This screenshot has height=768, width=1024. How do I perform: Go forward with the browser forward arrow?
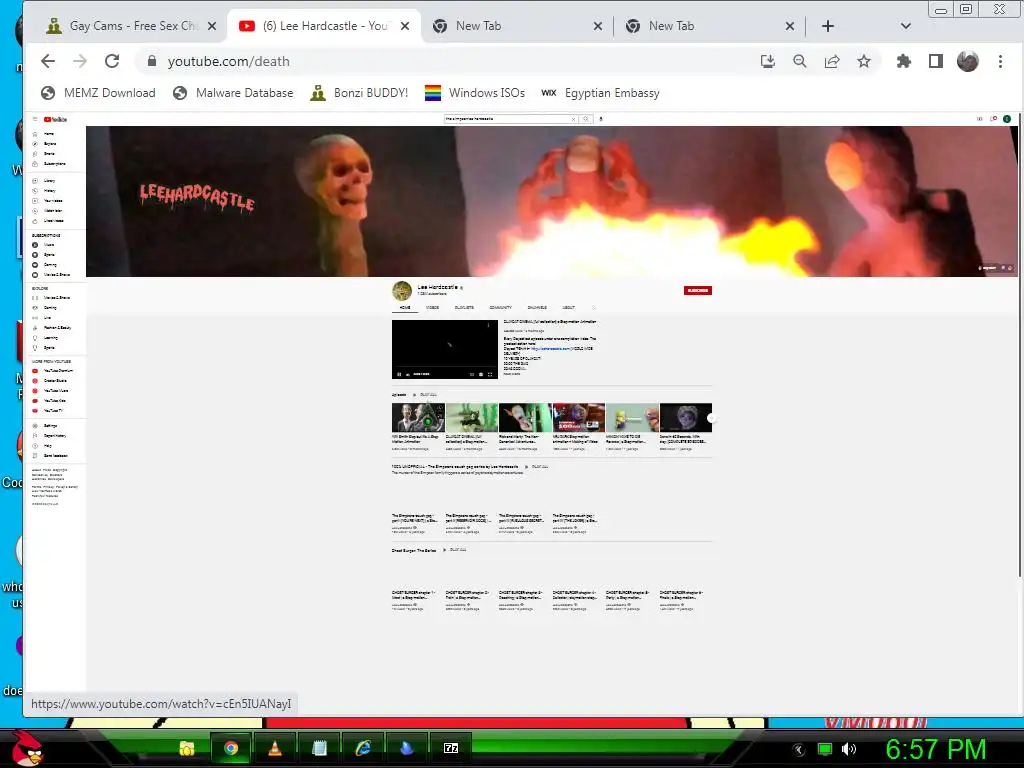point(80,61)
